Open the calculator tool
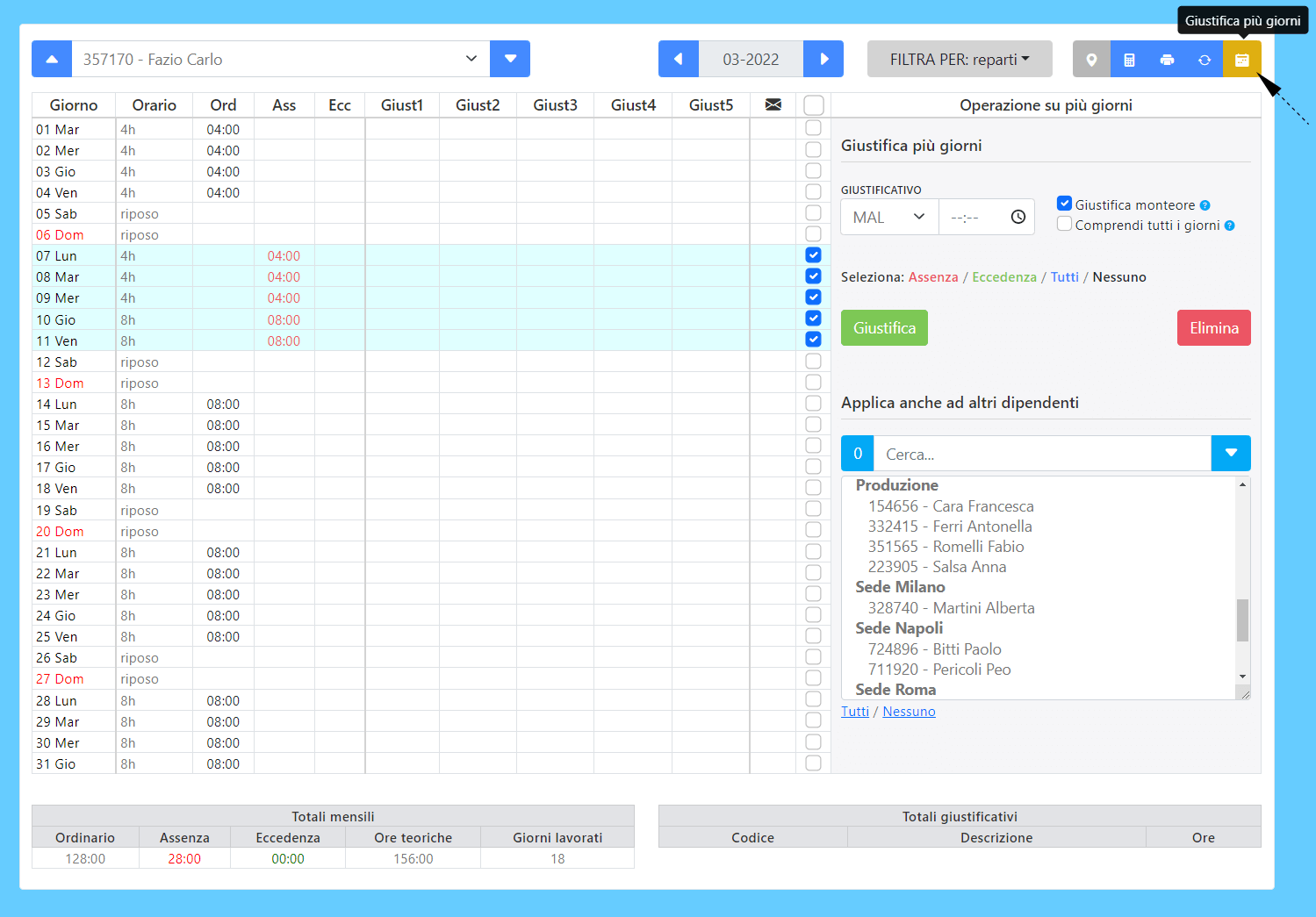This screenshot has width=1316, height=917. tap(1129, 60)
